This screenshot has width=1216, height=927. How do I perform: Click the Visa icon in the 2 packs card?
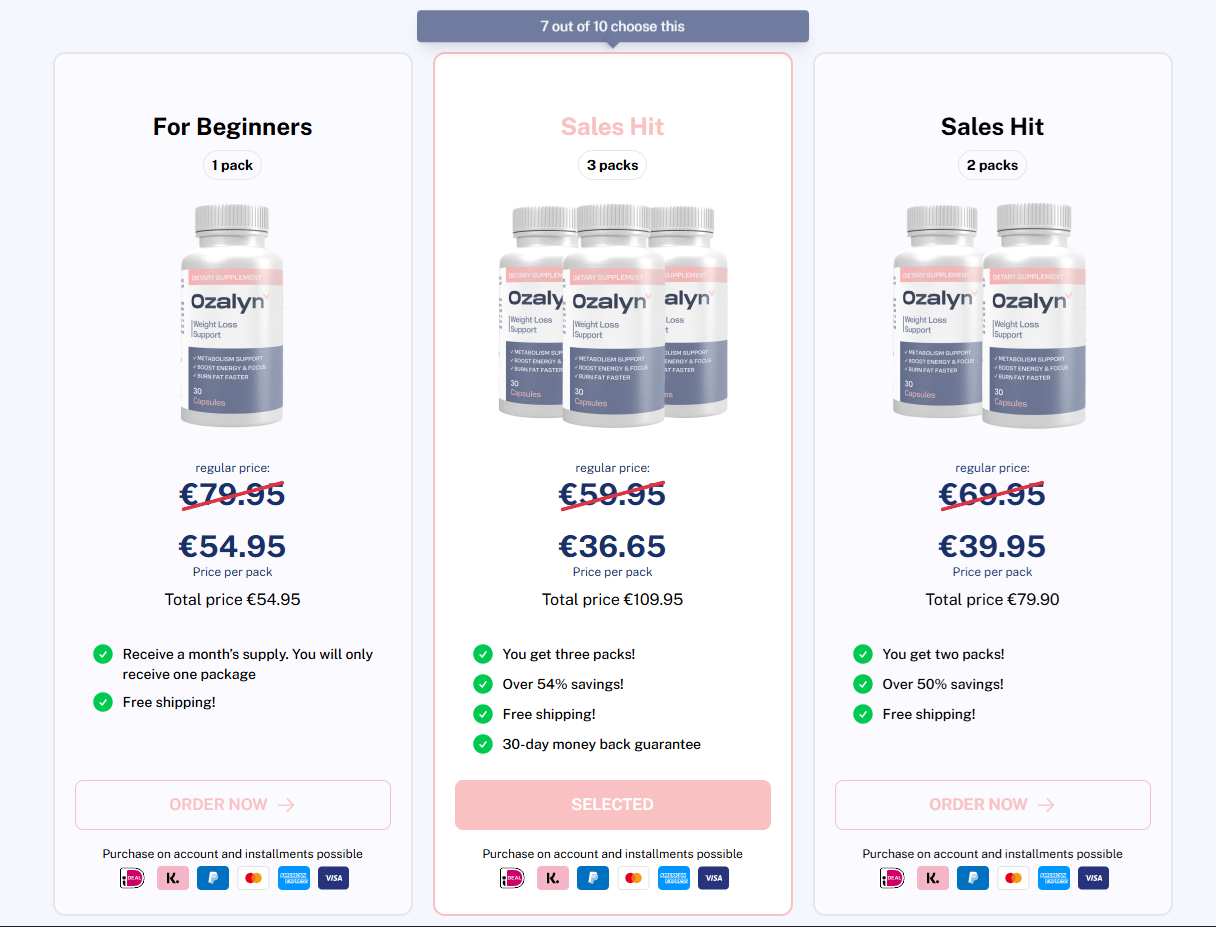coord(1093,878)
